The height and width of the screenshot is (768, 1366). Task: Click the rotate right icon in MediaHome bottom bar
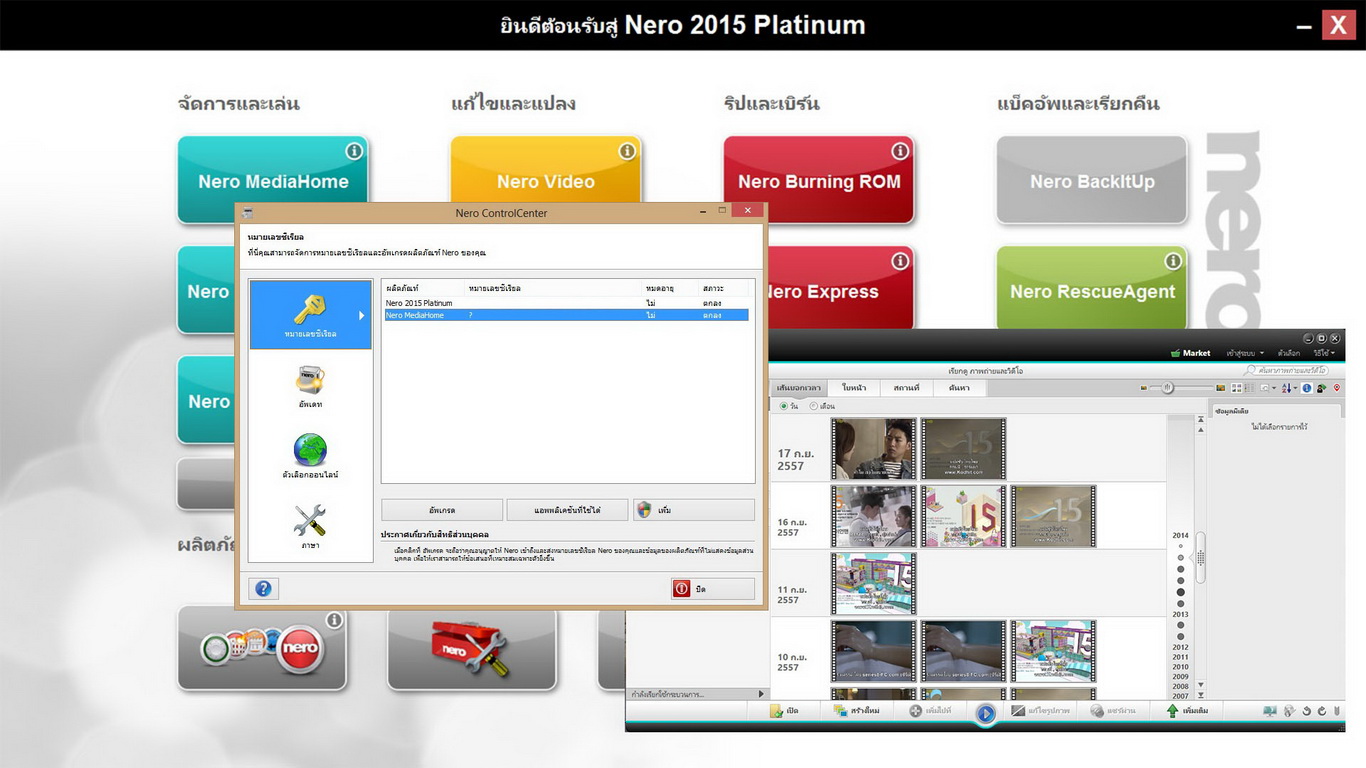(x=1321, y=711)
